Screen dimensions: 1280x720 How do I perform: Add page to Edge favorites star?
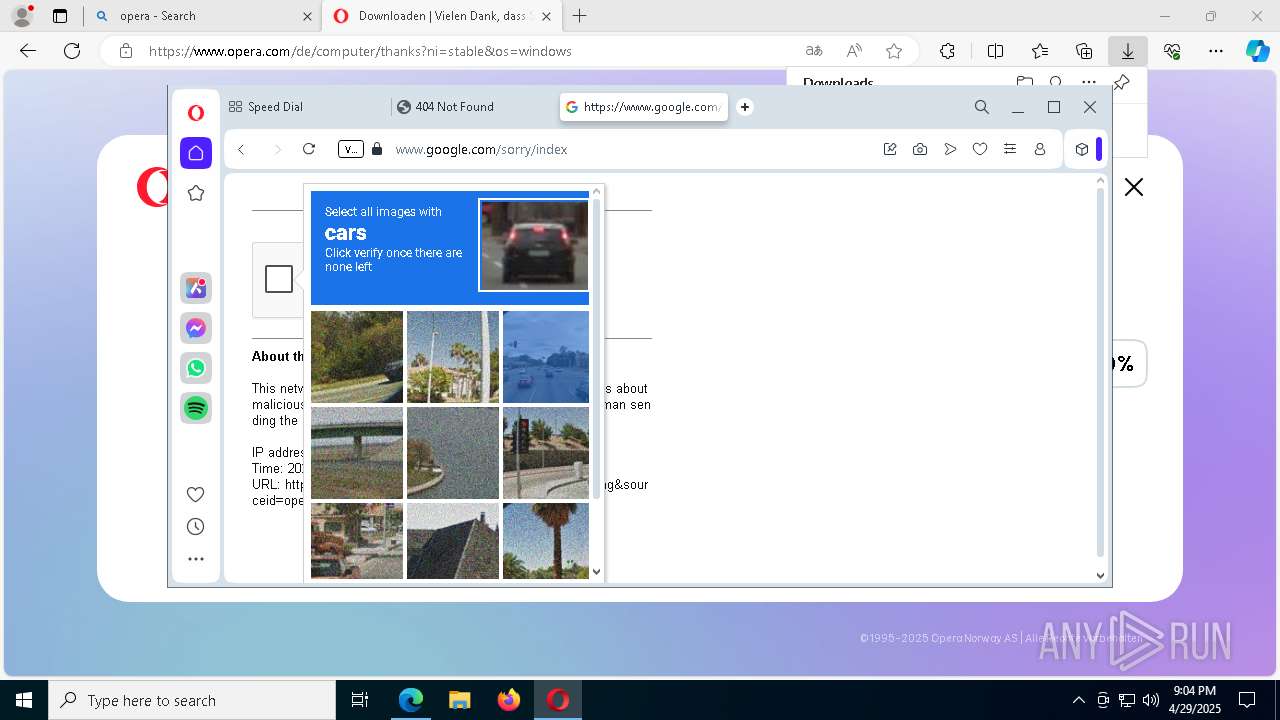tap(894, 51)
